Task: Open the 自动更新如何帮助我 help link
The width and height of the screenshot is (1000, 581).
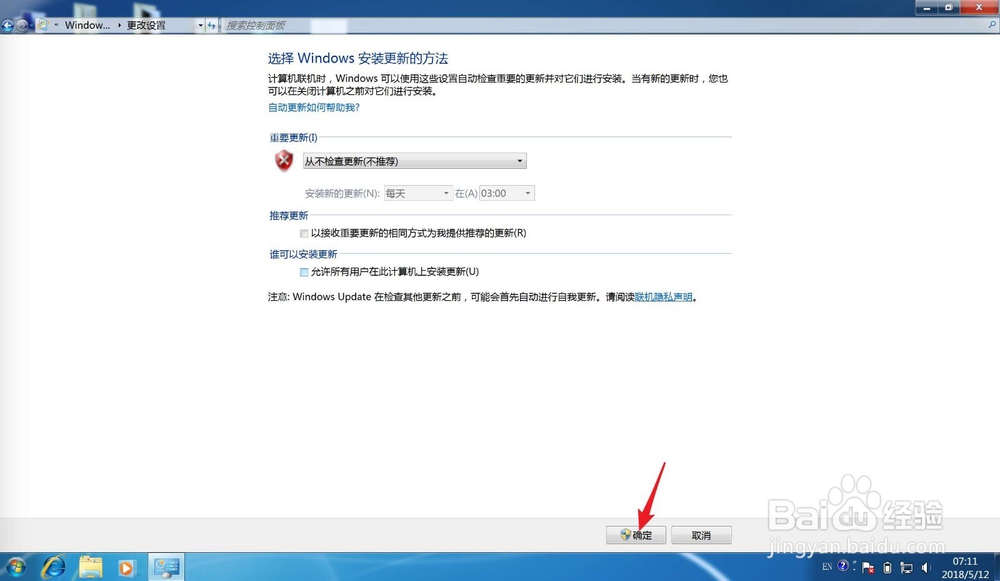Action: [312, 107]
